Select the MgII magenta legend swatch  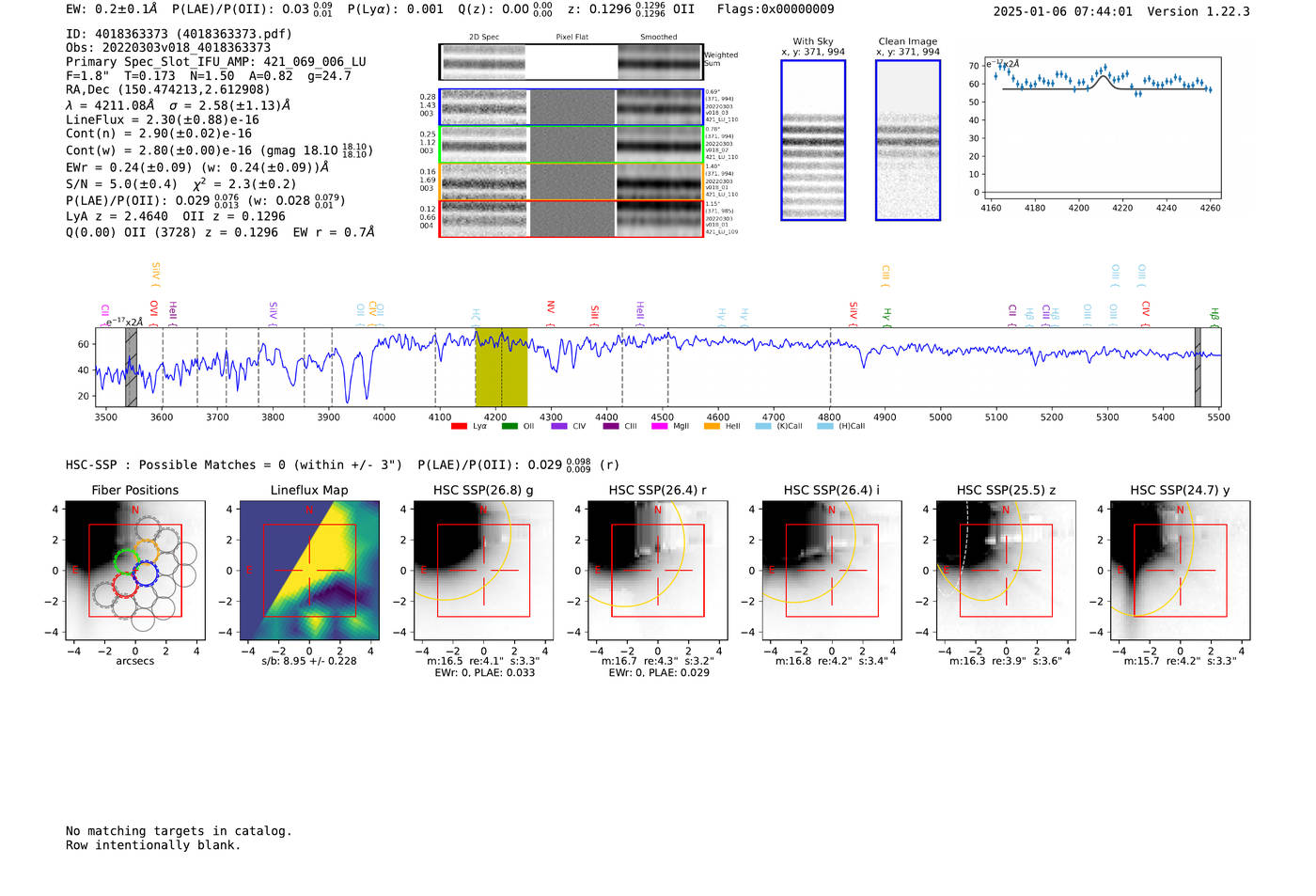tap(660, 426)
